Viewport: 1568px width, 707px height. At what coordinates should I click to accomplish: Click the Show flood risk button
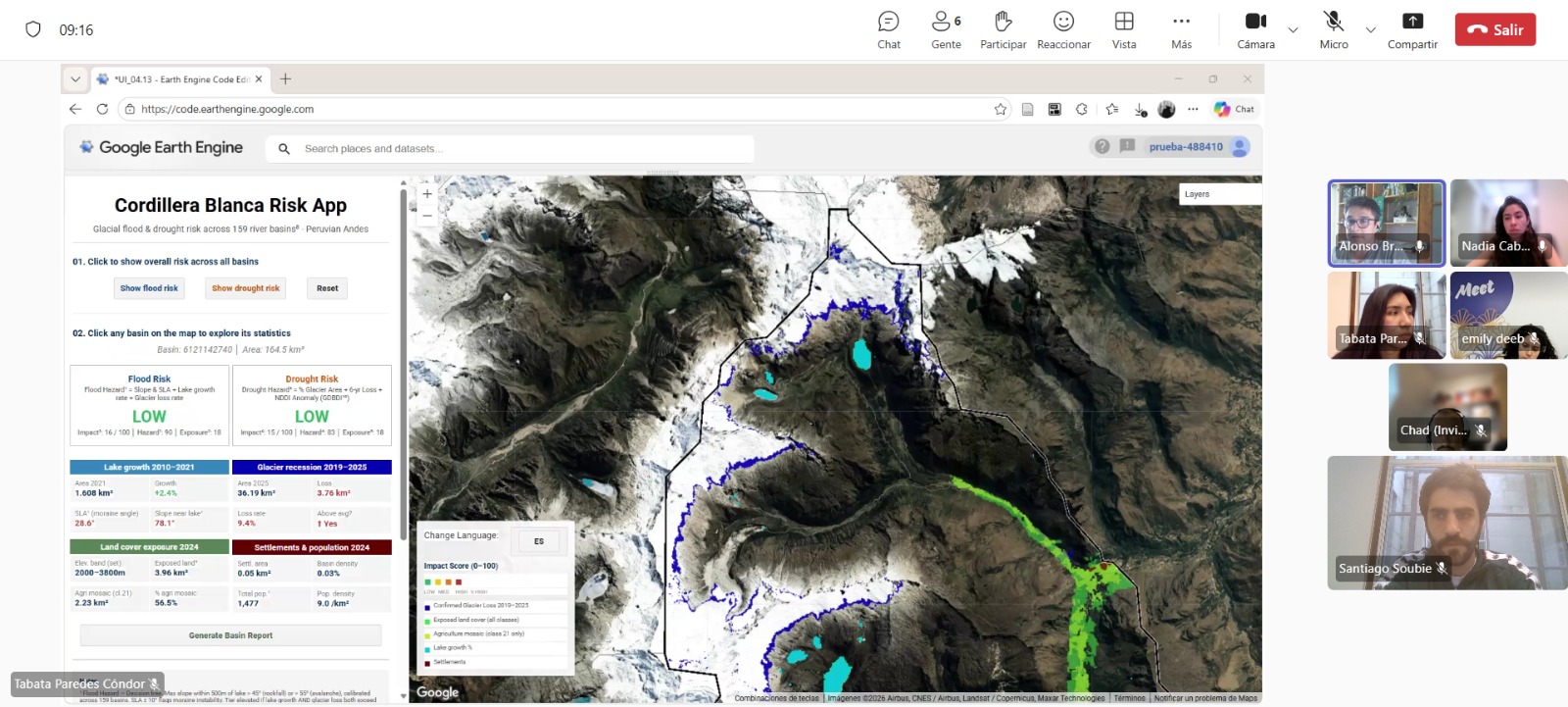(x=149, y=288)
